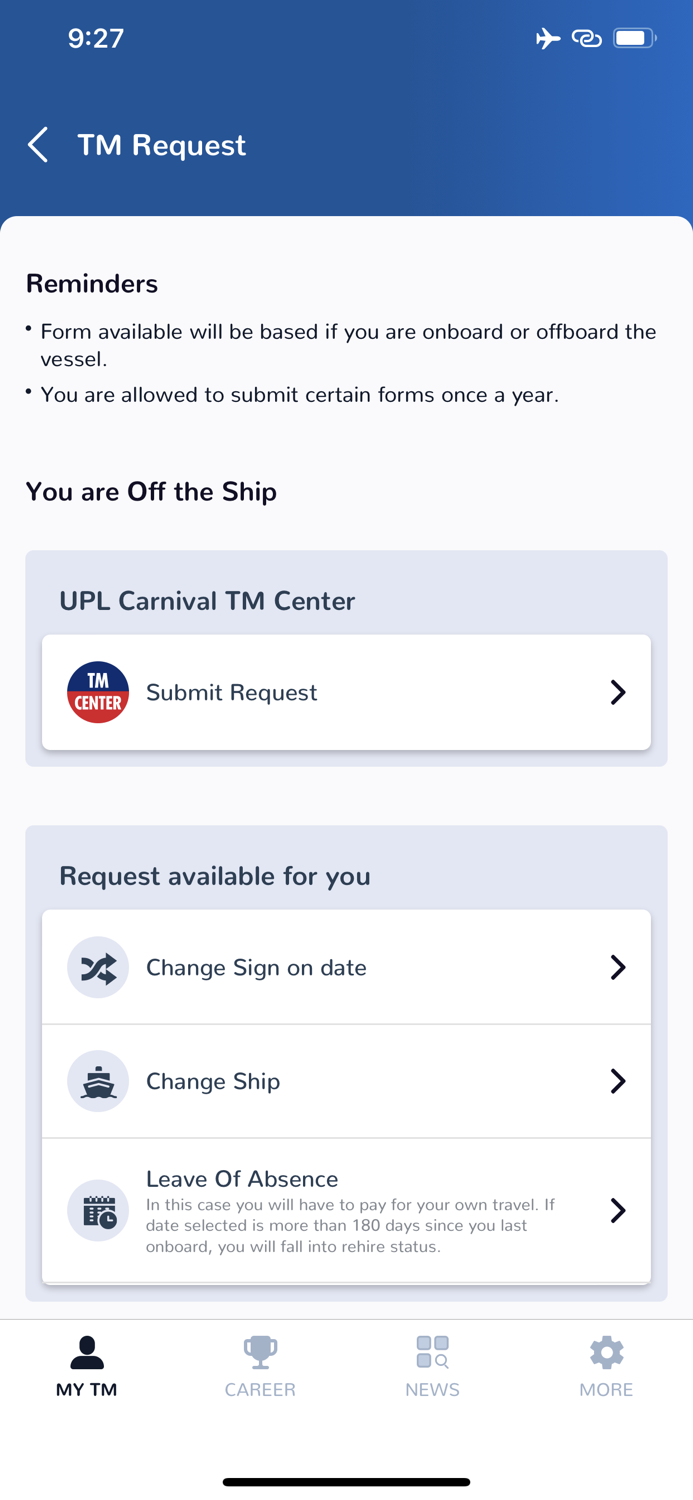Tap the back arrow on TM Request

37,144
